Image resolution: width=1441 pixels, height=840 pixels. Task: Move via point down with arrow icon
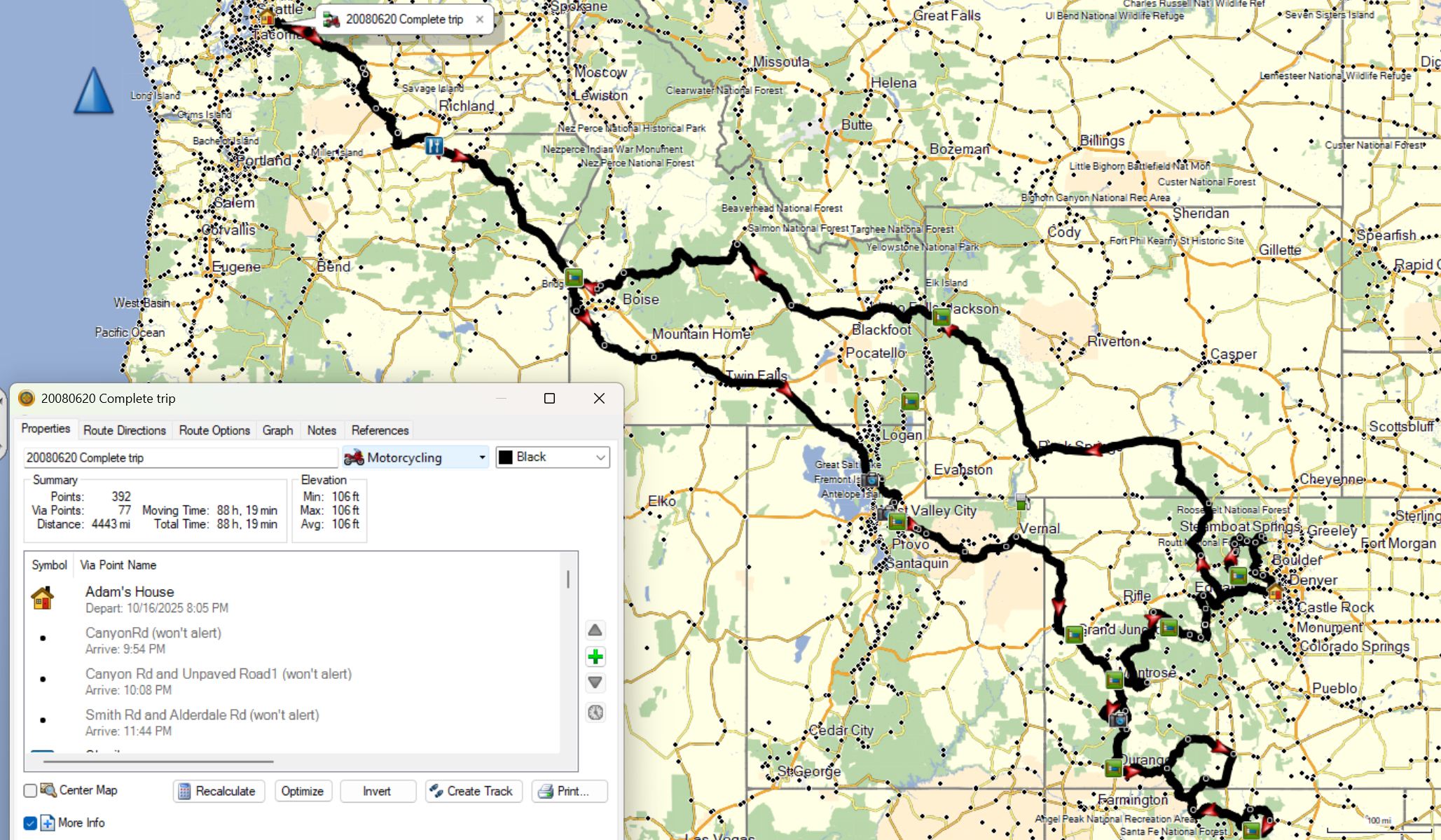(595, 682)
